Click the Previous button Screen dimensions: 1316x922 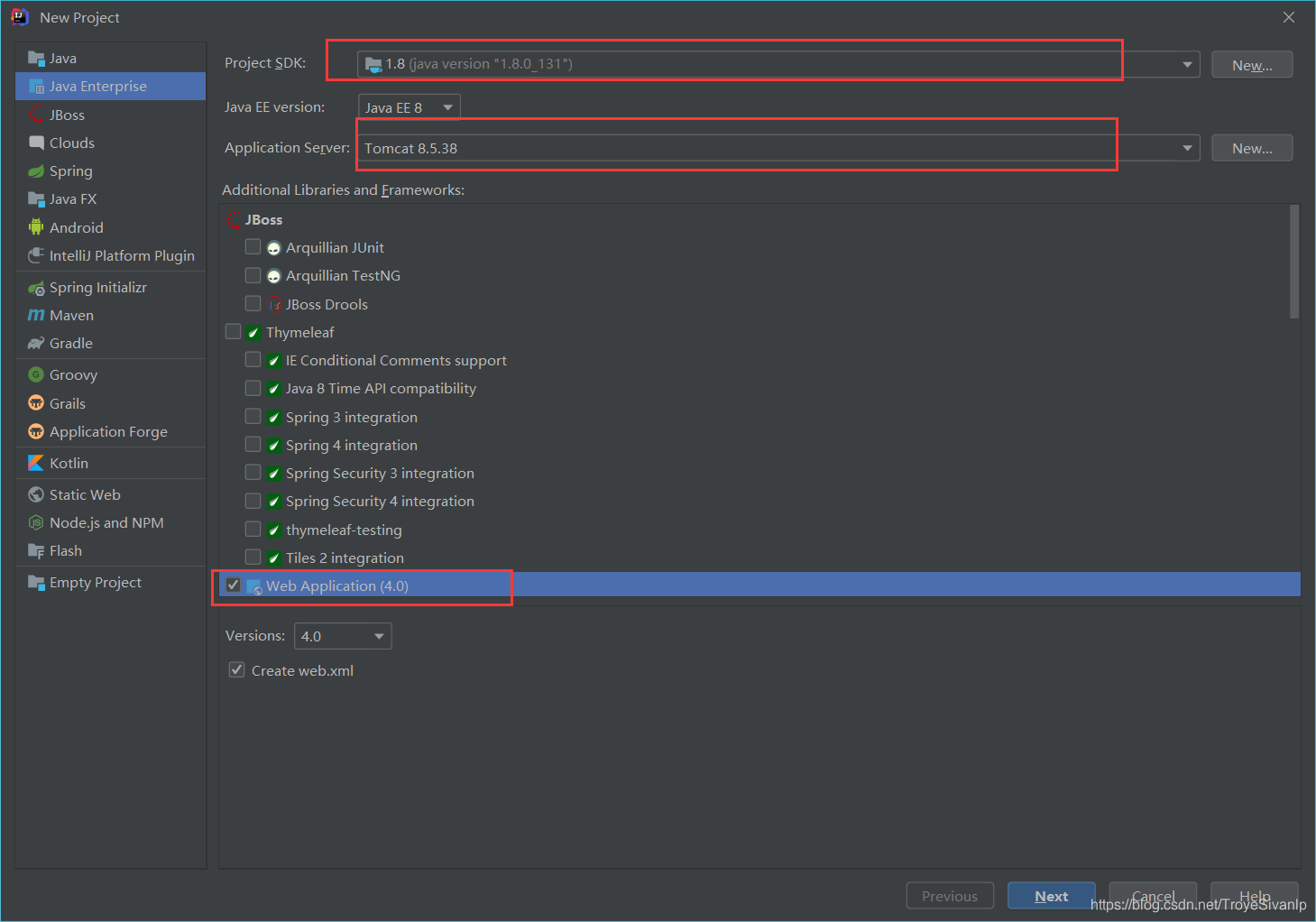pyautogui.click(x=950, y=896)
